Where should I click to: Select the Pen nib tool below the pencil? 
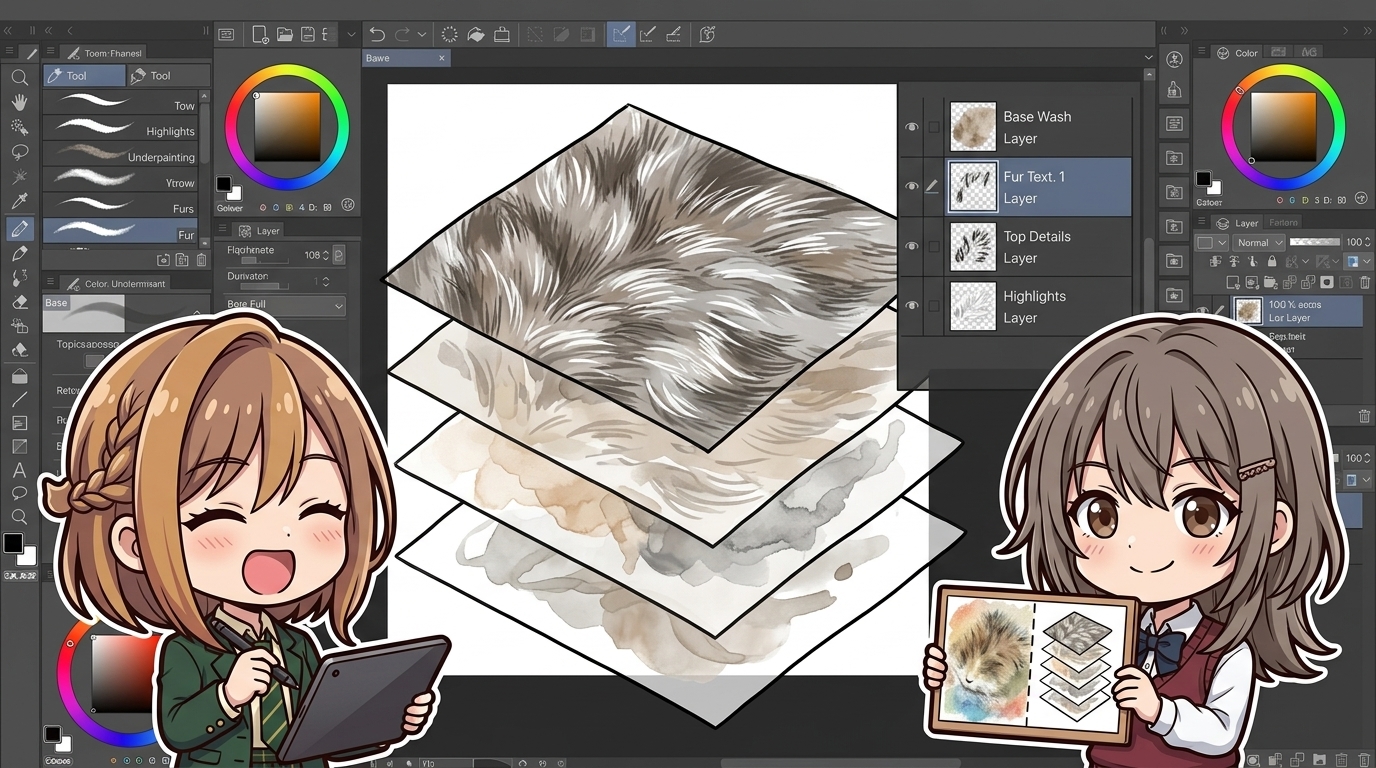pos(19,254)
